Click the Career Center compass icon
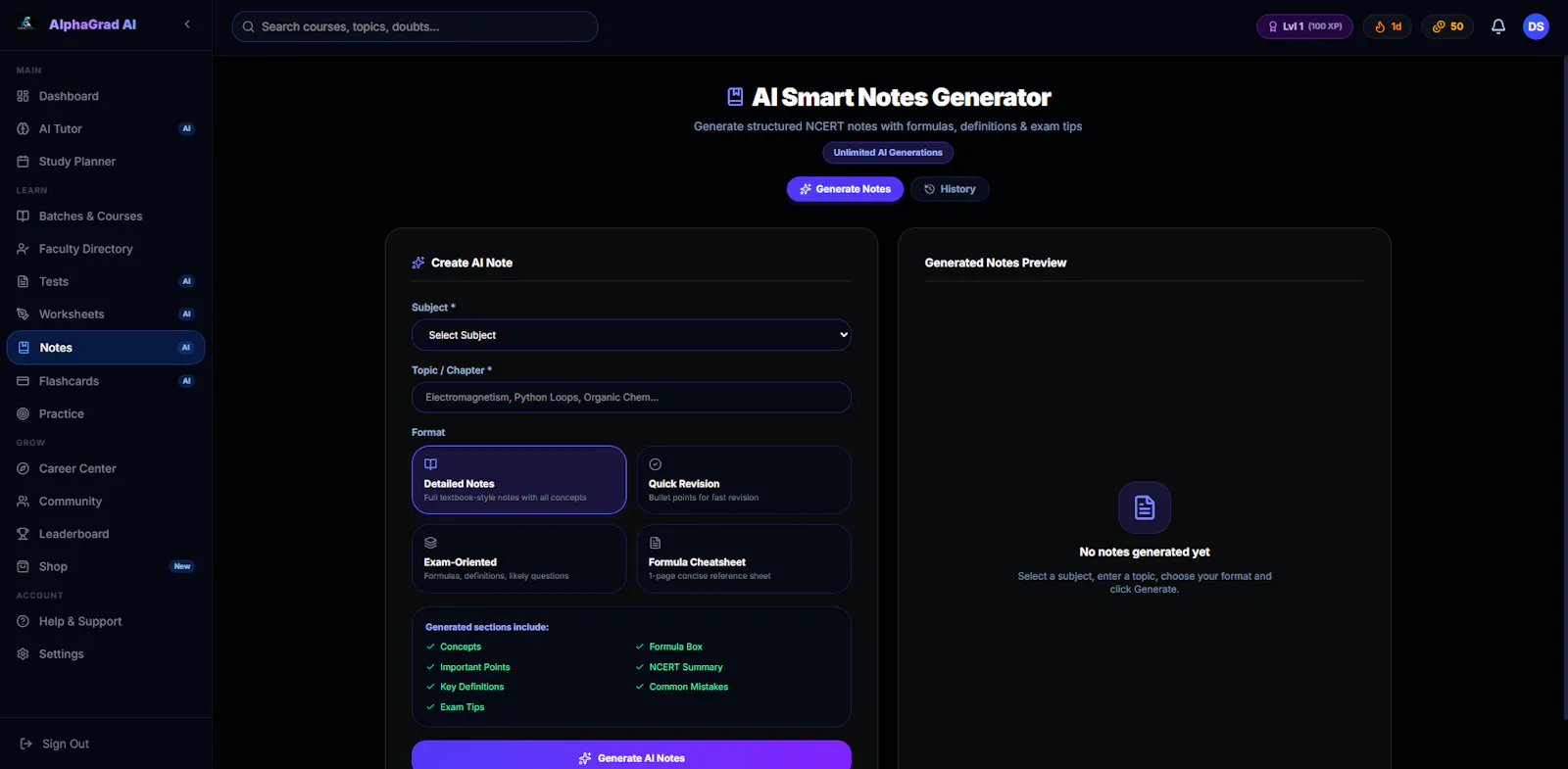This screenshot has width=1568, height=769. (23, 468)
